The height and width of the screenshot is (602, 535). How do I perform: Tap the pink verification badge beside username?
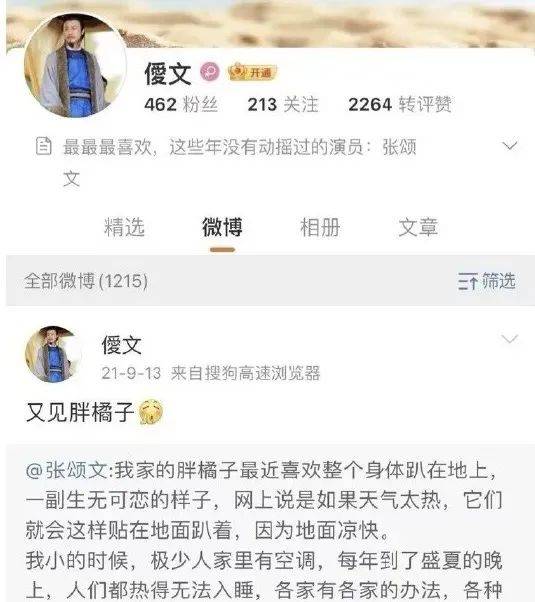click(210, 72)
